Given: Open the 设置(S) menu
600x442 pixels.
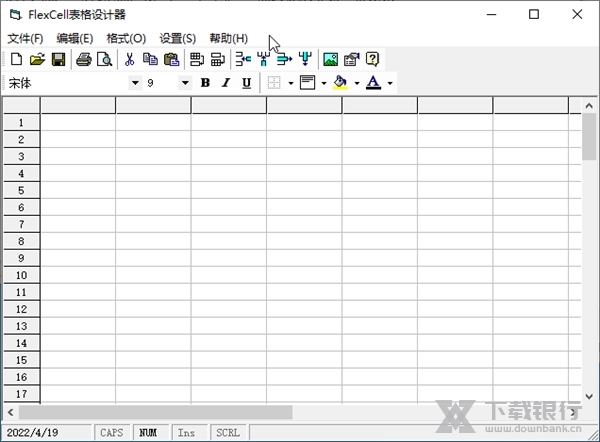Looking at the screenshot, I should [x=178, y=38].
